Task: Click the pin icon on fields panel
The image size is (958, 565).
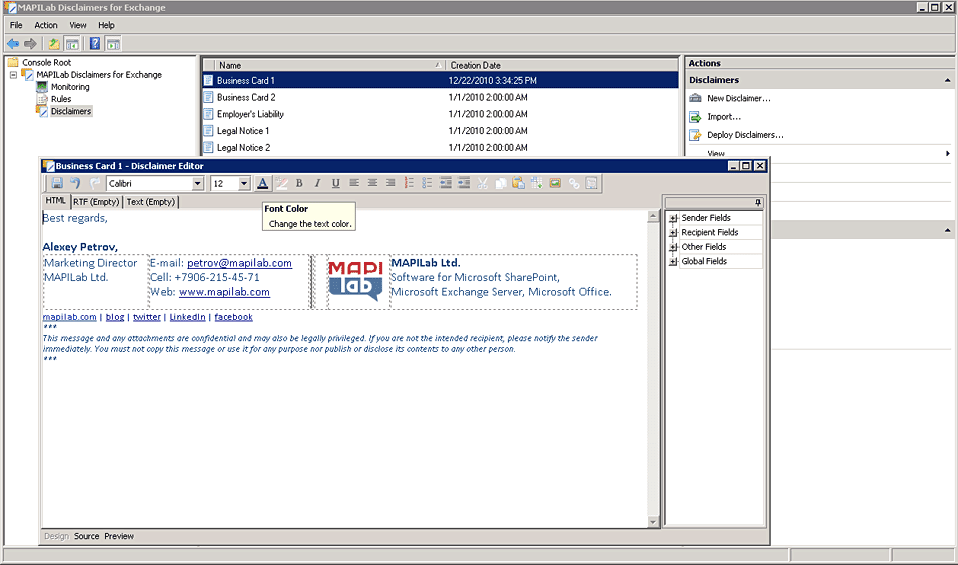Action: pyautogui.click(x=758, y=202)
